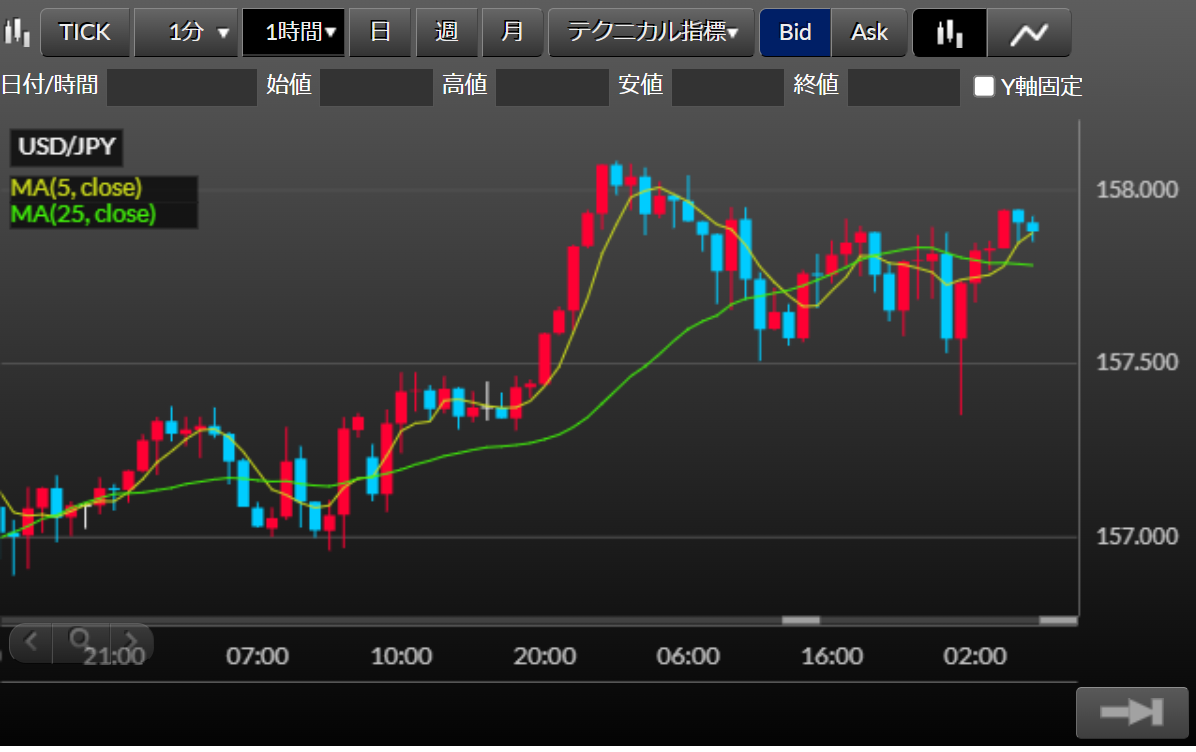This screenshot has width=1196, height=752.
Task: Click the 07:00 time axis label
Action: click(x=257, y=656)
